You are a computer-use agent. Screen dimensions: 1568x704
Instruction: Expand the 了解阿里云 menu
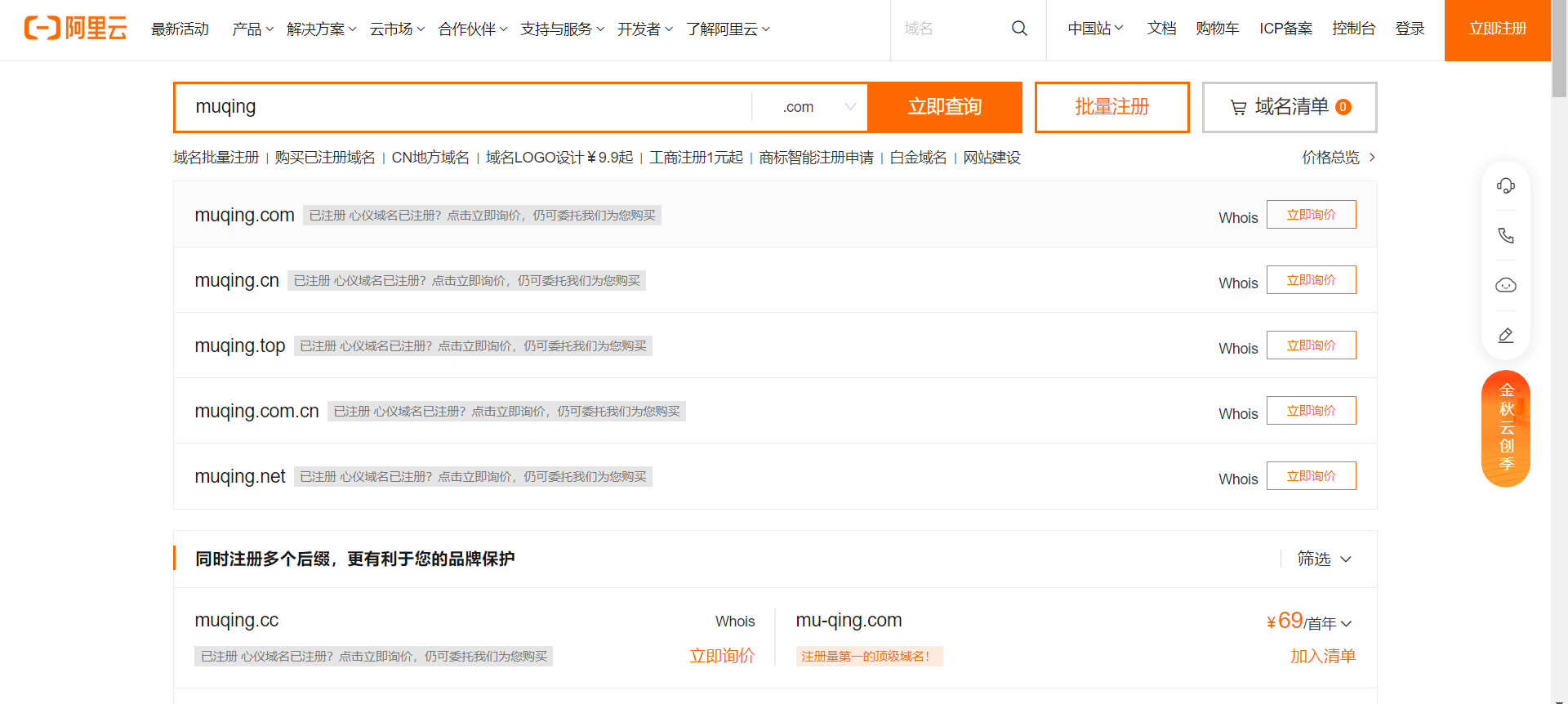(x=728, y=29)
